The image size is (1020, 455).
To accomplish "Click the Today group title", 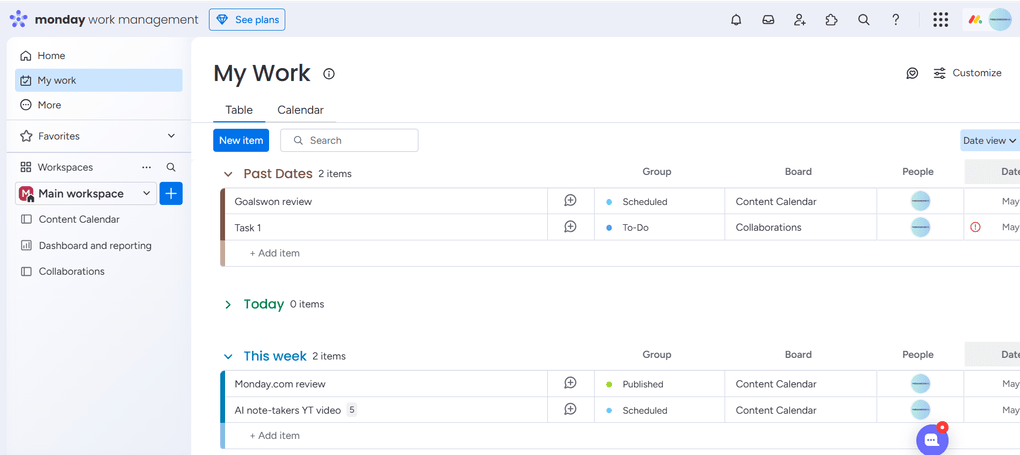I will tap(264, 304).
